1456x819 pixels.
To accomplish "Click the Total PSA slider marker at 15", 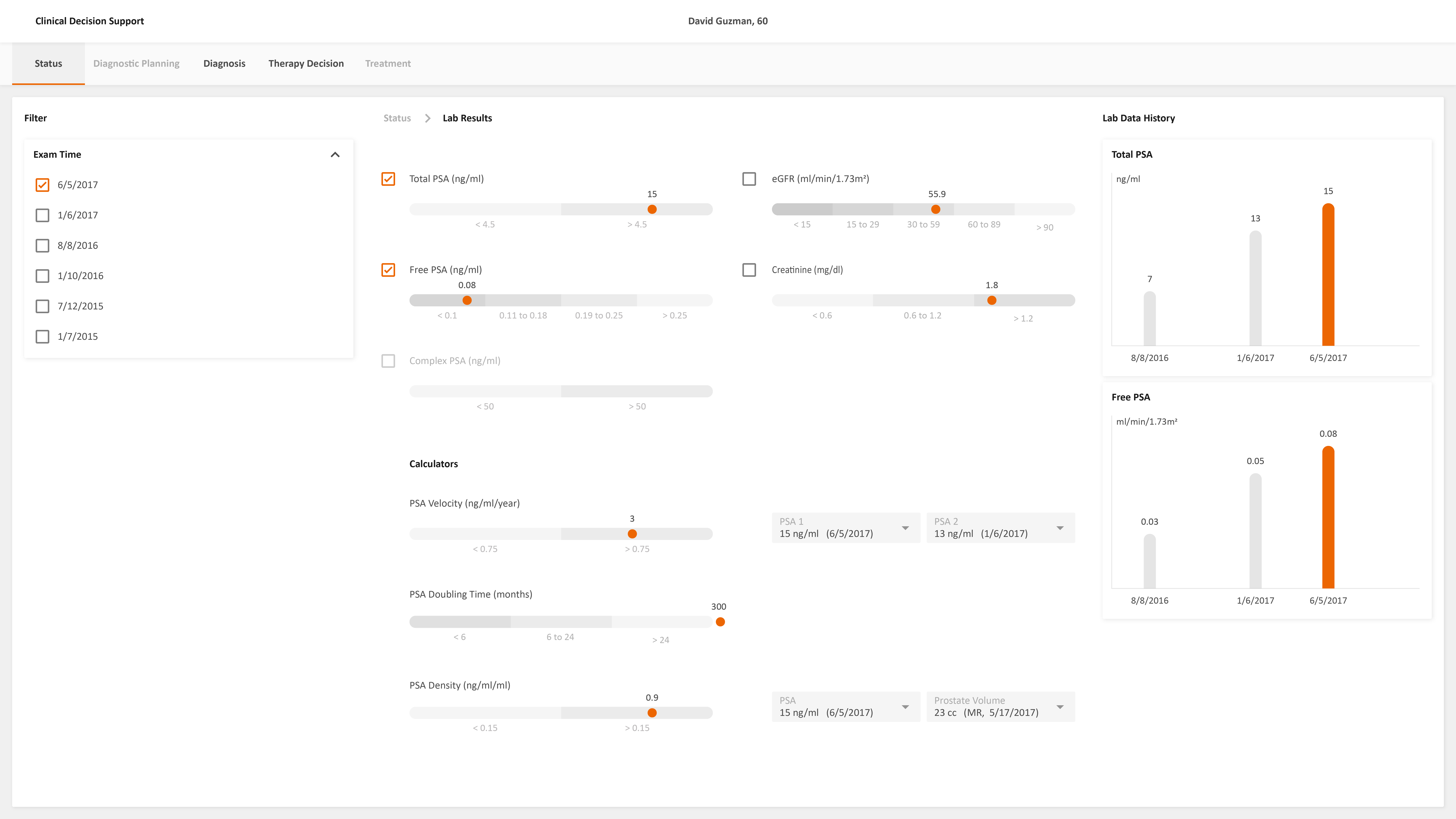I will pyautogui.click(x=652, y=209).
